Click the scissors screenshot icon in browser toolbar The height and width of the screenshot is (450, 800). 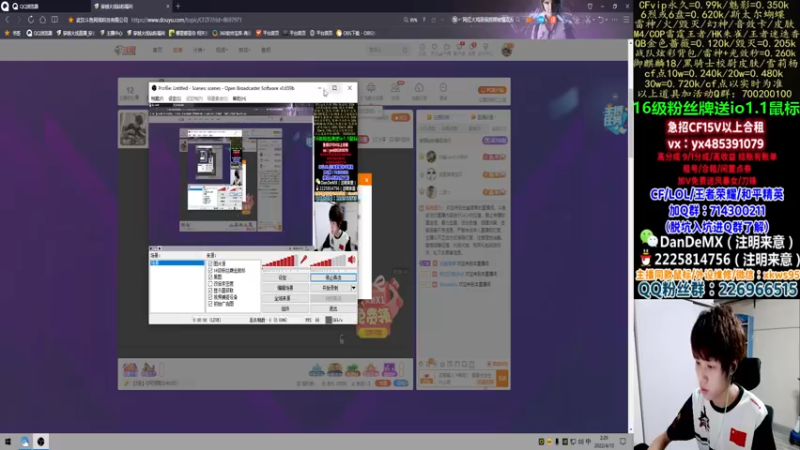(588, 20)
